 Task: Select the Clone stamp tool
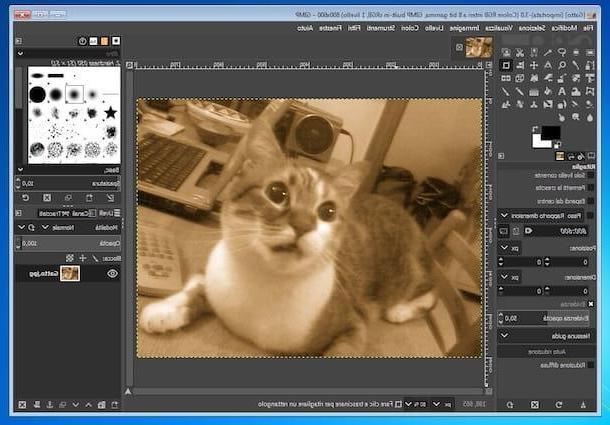pyautogui.click(x=534, y=104)
